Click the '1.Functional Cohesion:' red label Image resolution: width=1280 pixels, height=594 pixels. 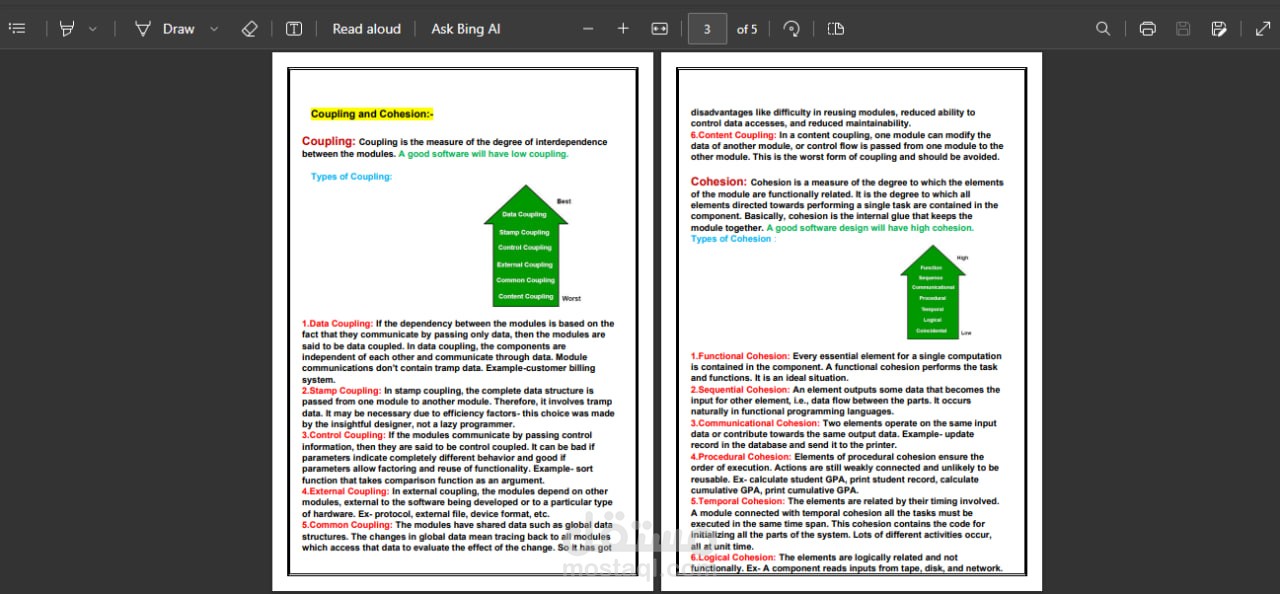pyautogui.click(x=740, y=356)
